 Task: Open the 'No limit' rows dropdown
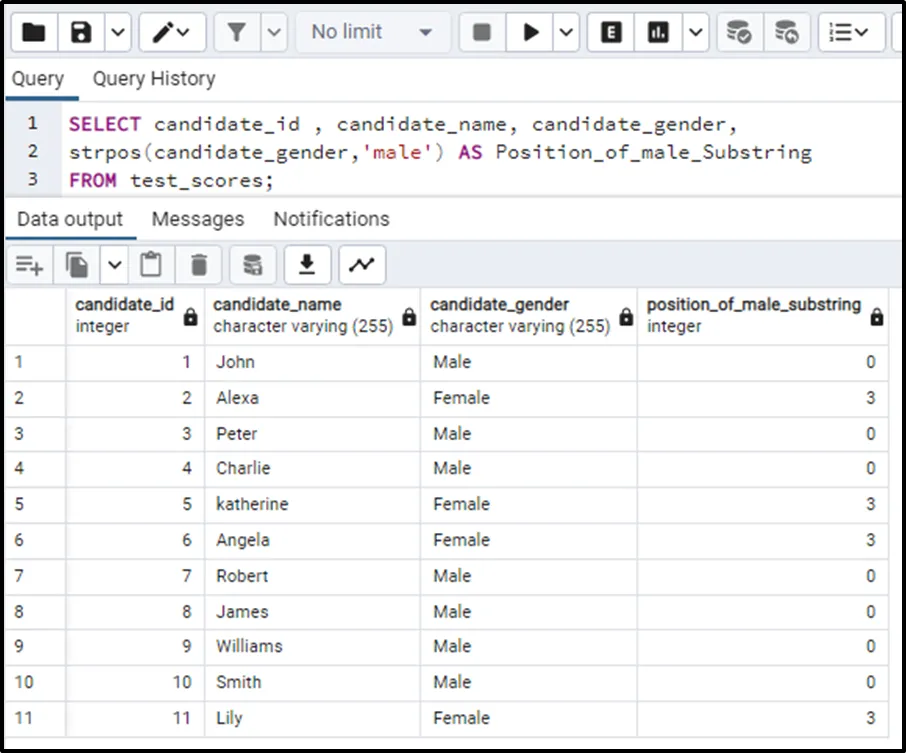[x=371, y=33]
